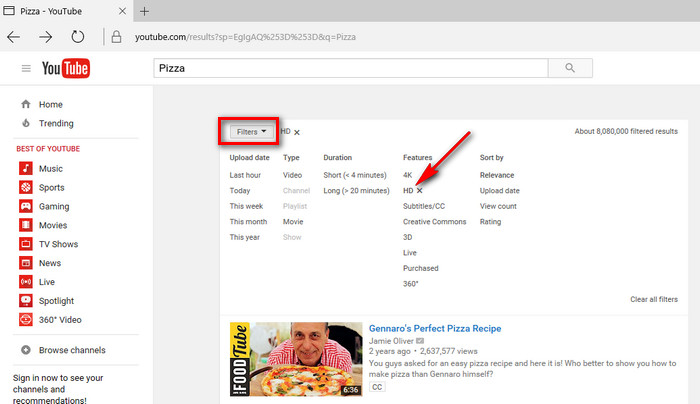Click the 360° Video icon
Image resolution: width=700 pixels, height=404 pixels.
tap(26, 320)
